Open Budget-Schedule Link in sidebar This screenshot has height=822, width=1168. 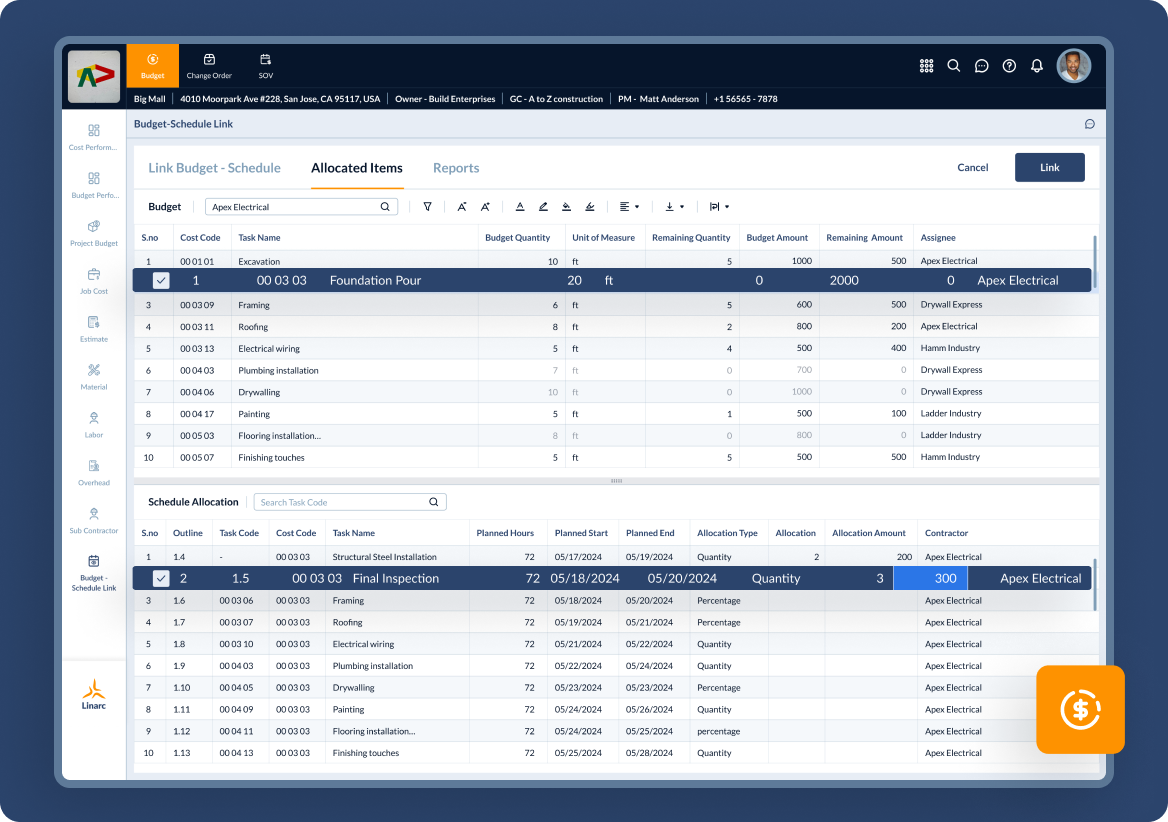coord(94,573)
